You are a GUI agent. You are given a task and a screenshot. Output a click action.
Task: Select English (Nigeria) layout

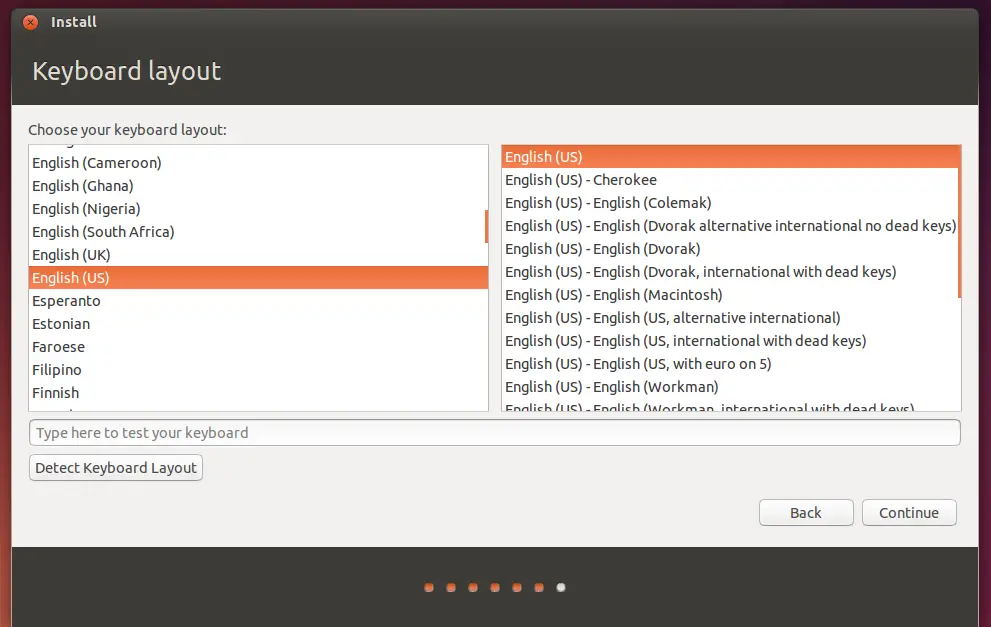pos(258,209)
